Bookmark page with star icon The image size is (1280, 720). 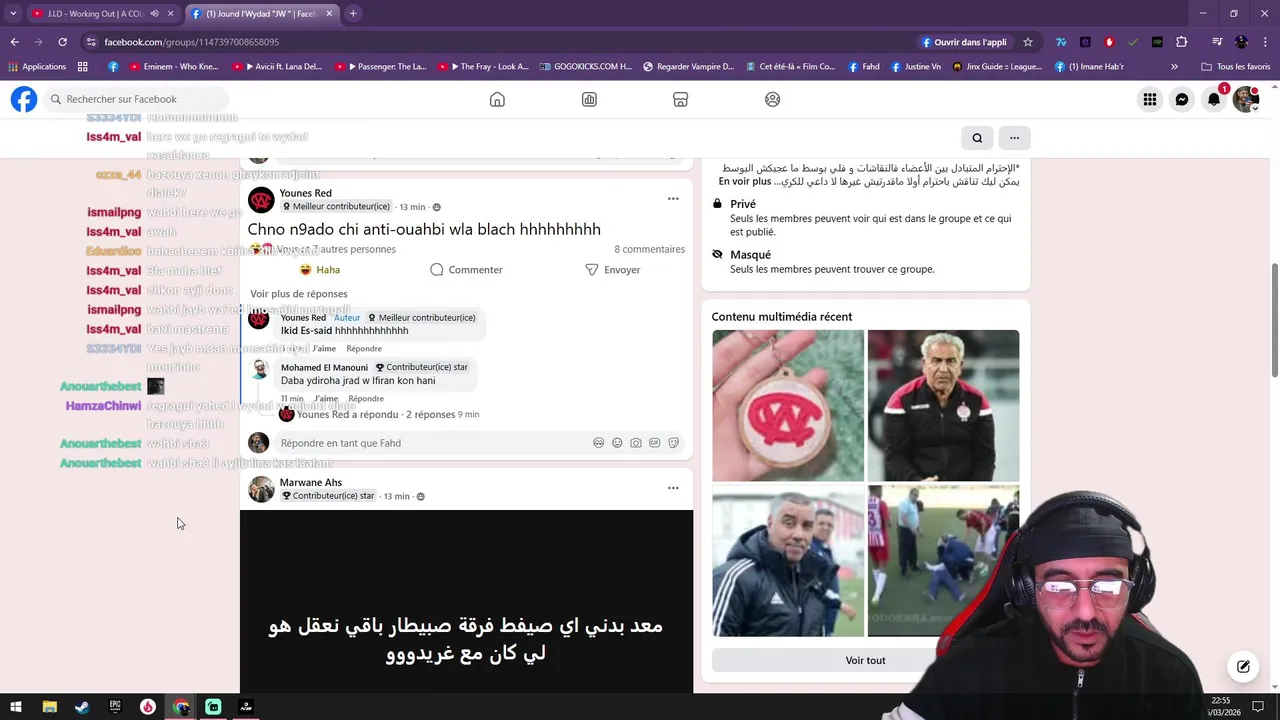(x=1027, y=42)
